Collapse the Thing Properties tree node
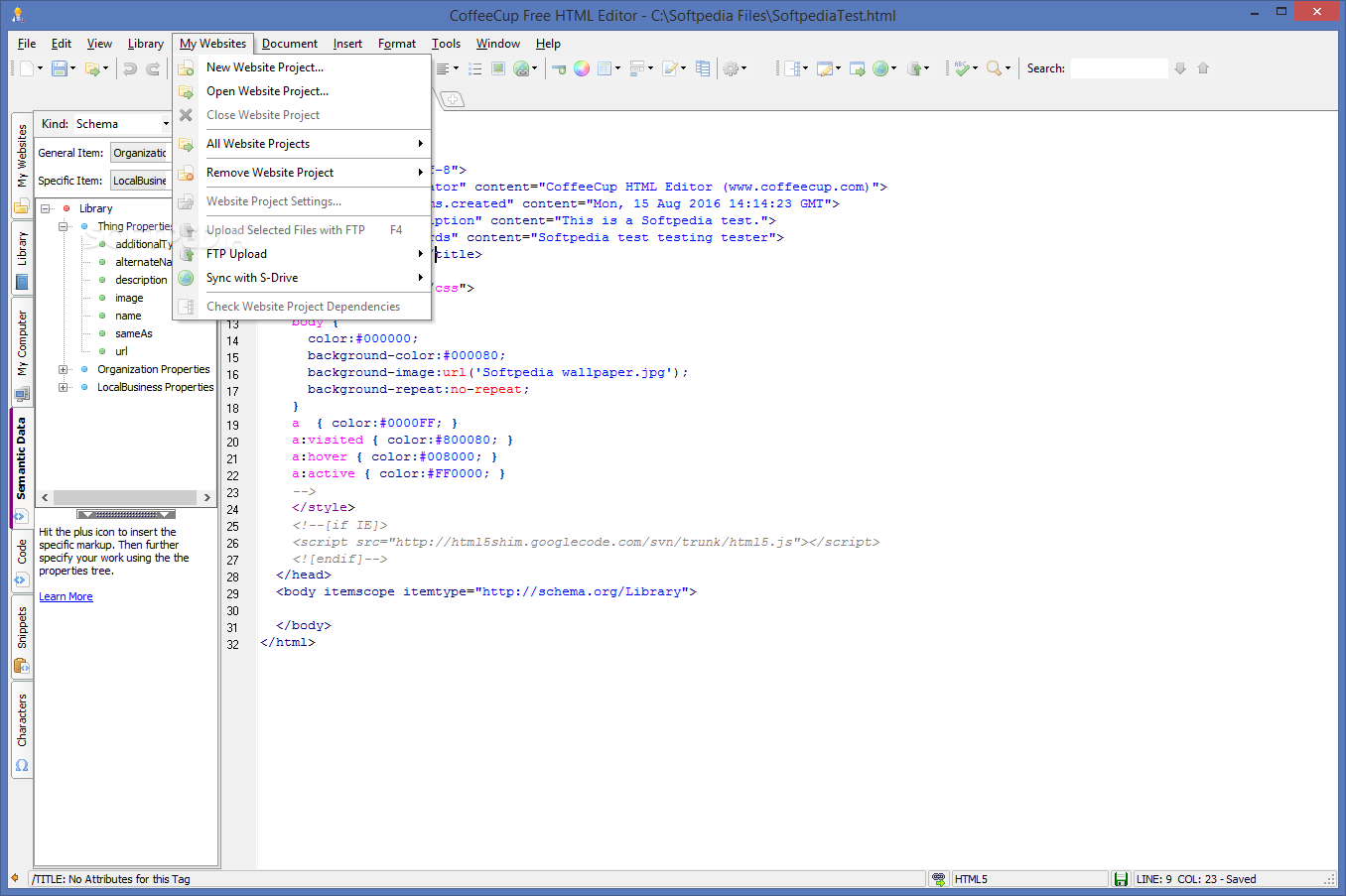The image size is (1346, 896). point(64,226)
